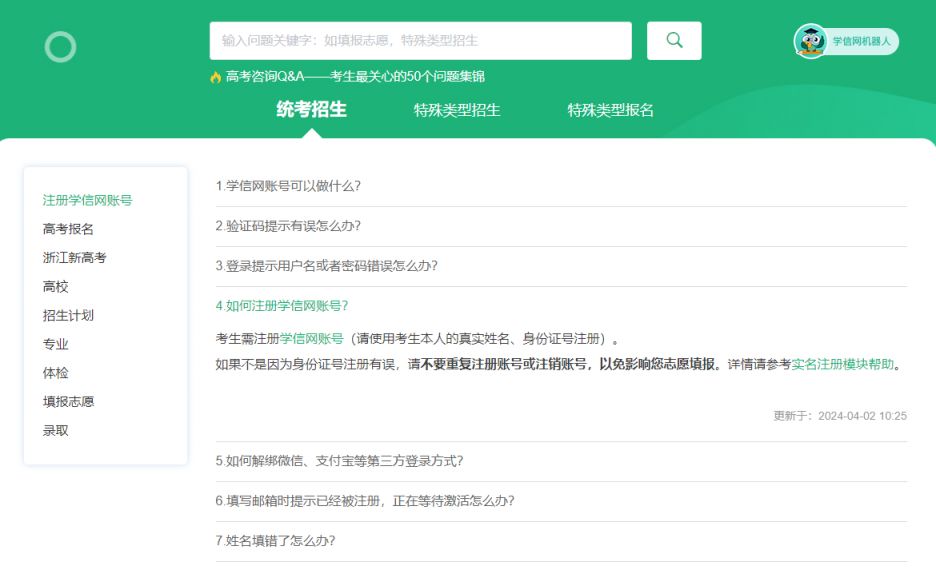
Task: Select 浙江新高考 category in sidebar
Action: tap(74, 258)
